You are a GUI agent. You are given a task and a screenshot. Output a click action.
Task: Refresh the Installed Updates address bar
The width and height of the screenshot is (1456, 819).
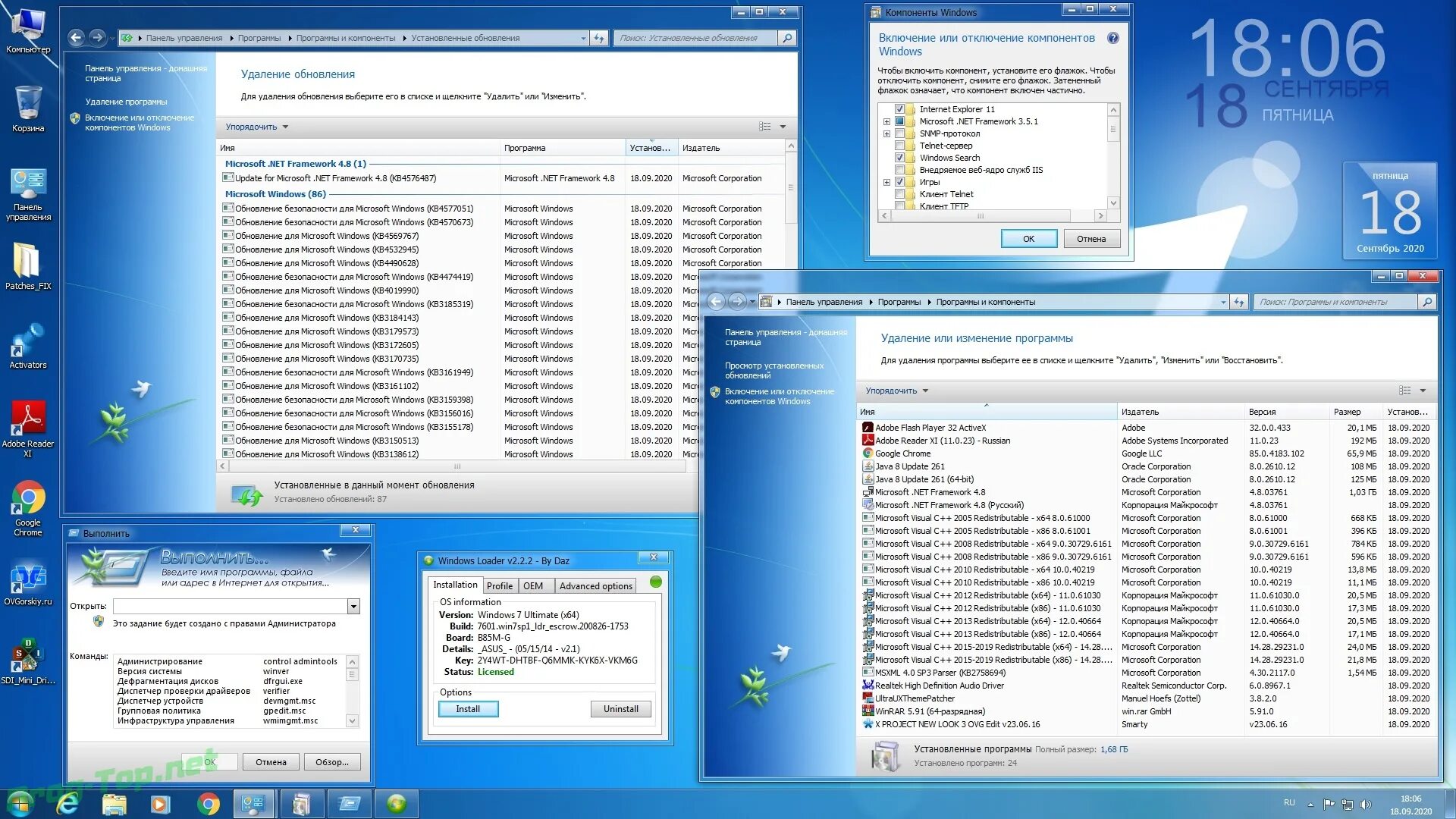tap(599, 38)
